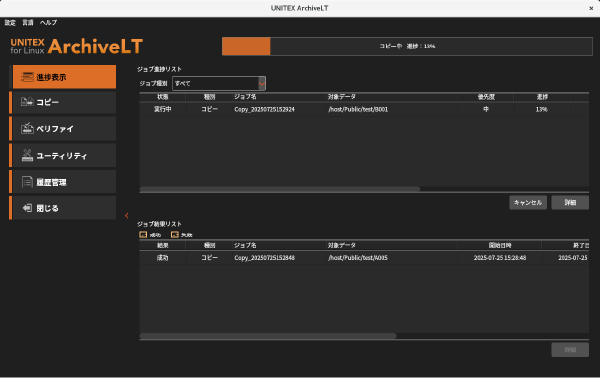Screen dimensions: 600x378
Task: Click the 開始日時 column header
Action: coord(500,246)
